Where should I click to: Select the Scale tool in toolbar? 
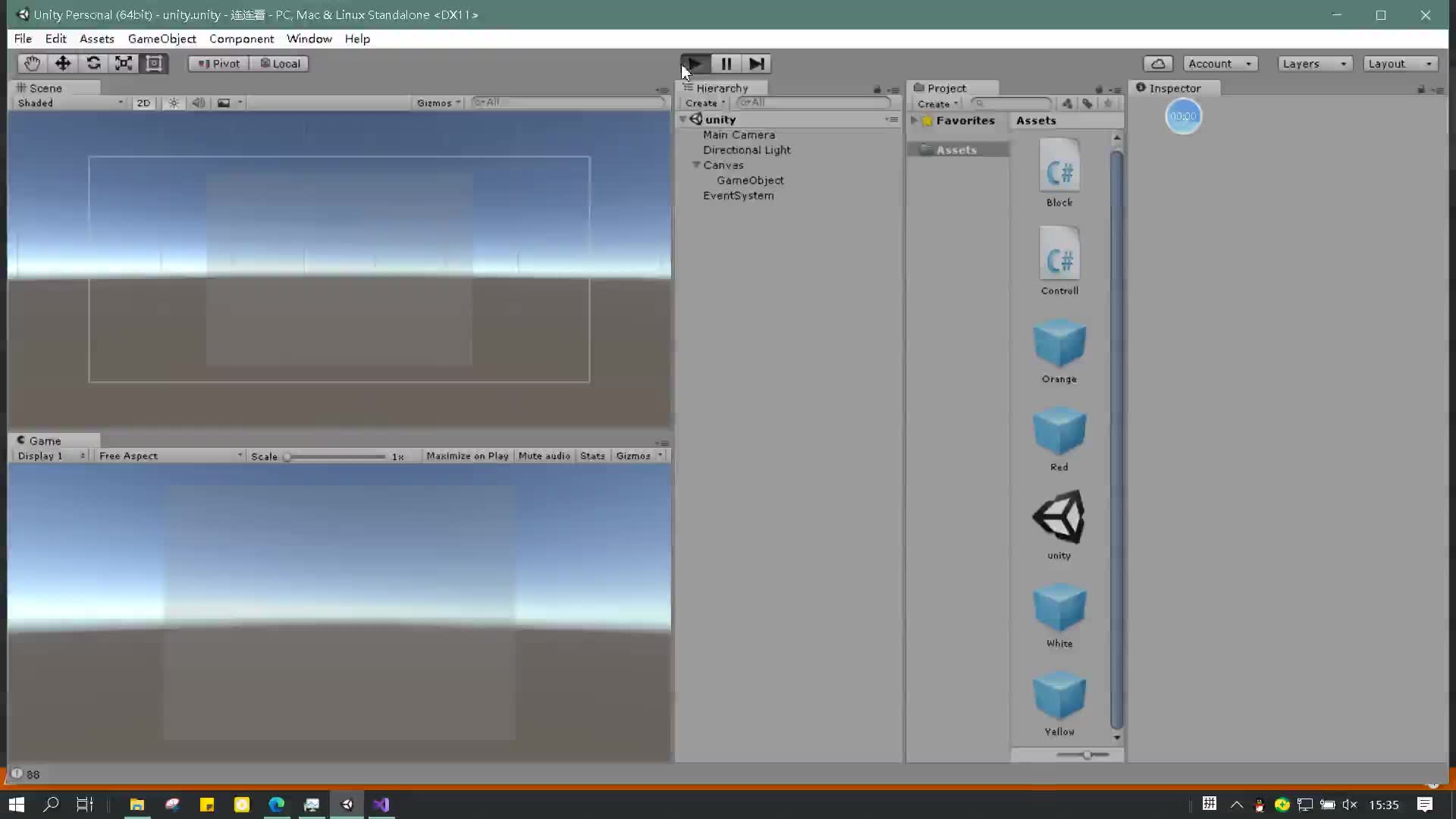tap(124, 63)
